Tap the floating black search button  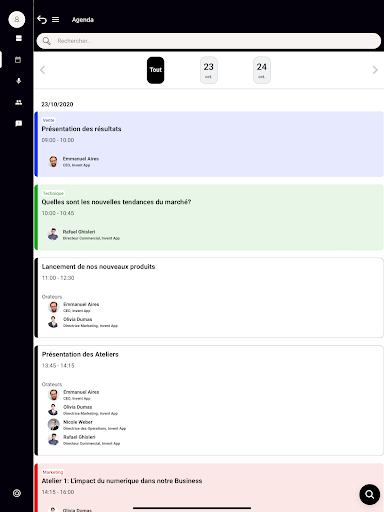tap(369, 494)
